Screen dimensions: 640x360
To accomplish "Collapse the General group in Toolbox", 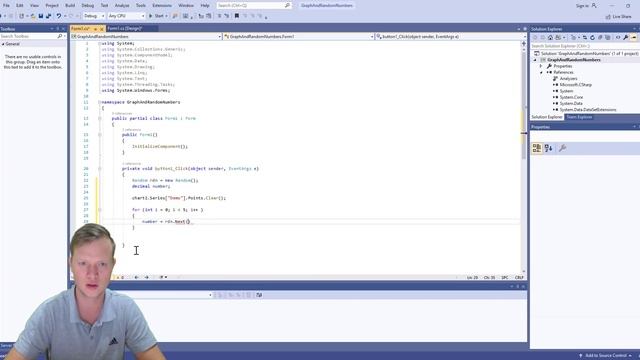I will point(3,44).
